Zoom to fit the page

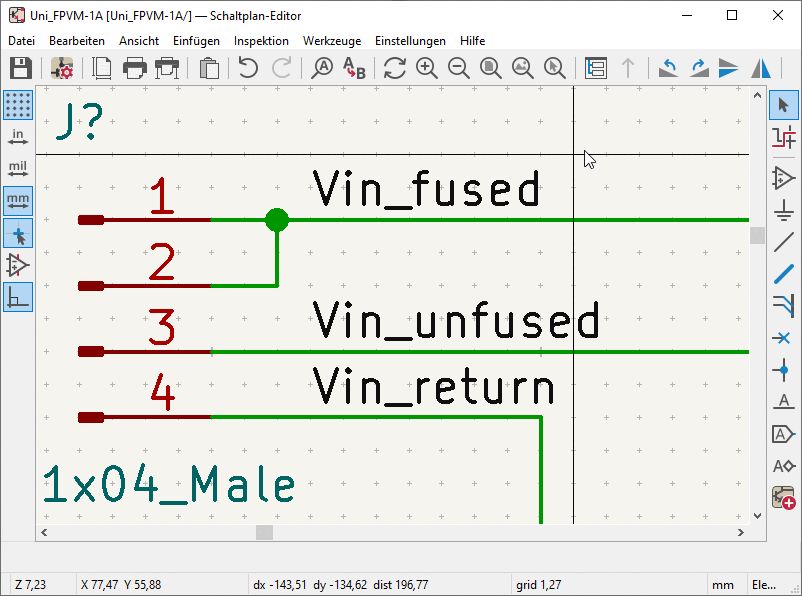(490, 68)
